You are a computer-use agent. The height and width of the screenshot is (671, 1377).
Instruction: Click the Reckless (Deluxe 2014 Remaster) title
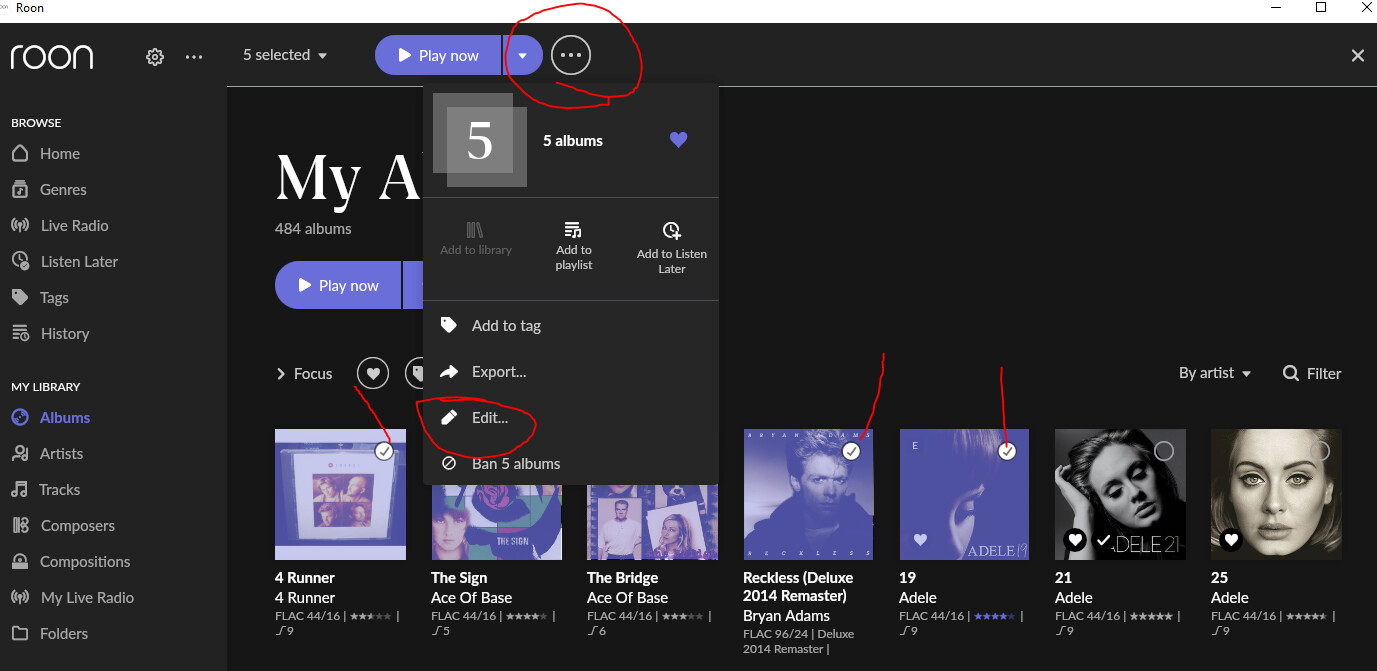click(x=798, y=587)
